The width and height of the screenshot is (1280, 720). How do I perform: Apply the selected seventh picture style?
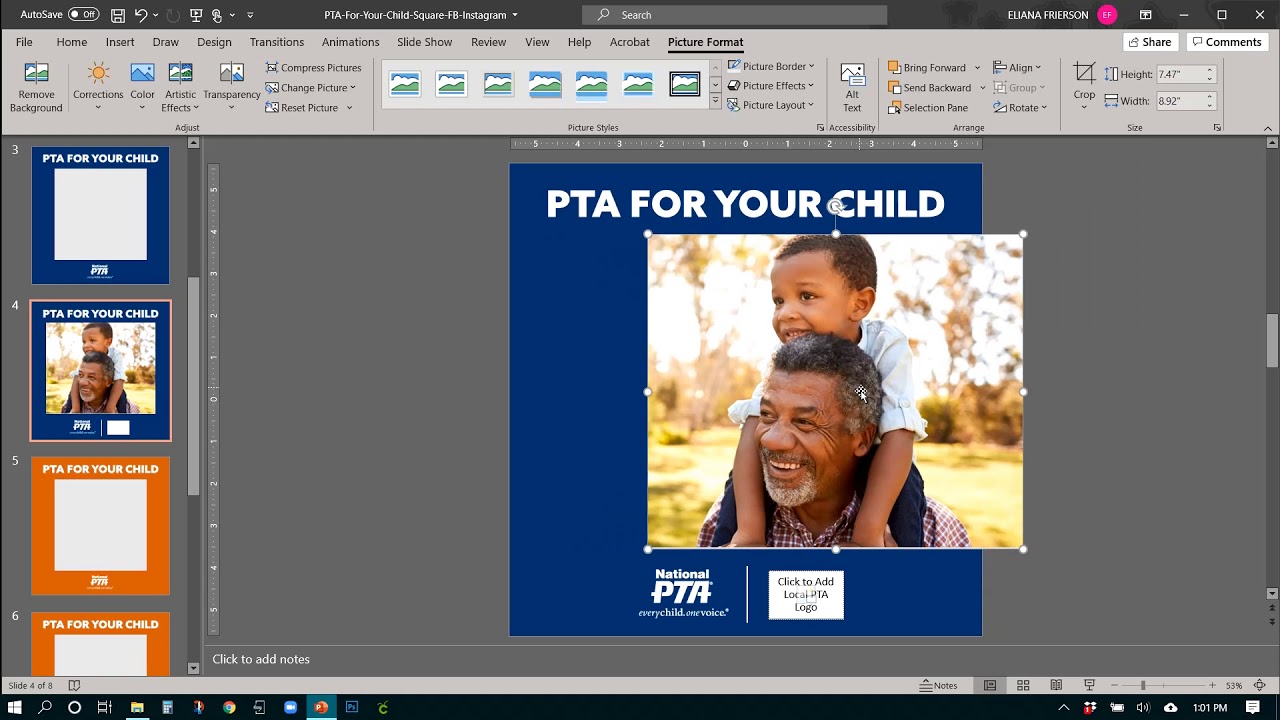685,84
